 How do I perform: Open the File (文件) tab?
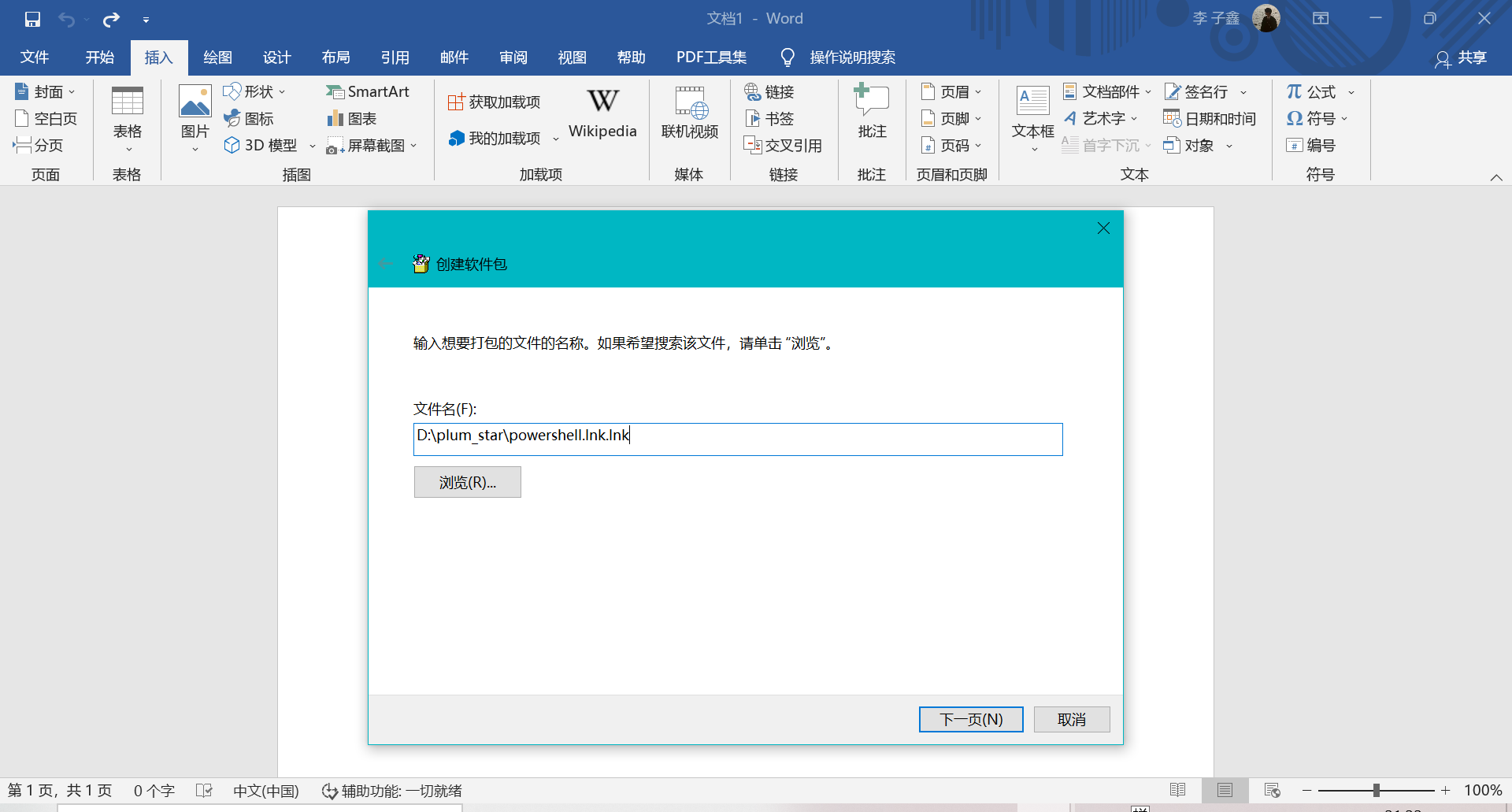(x=35, y=57)
